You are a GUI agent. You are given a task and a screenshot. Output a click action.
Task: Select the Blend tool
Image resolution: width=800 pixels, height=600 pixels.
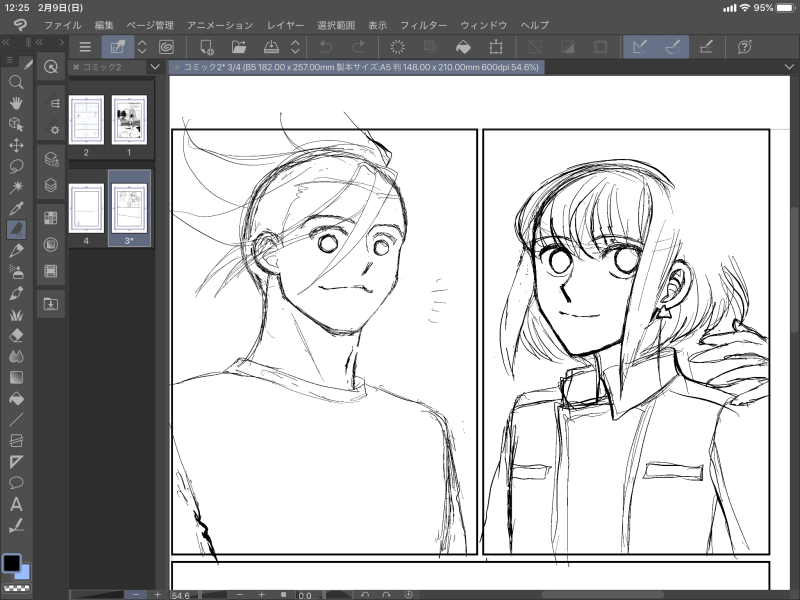pos(16,356)
